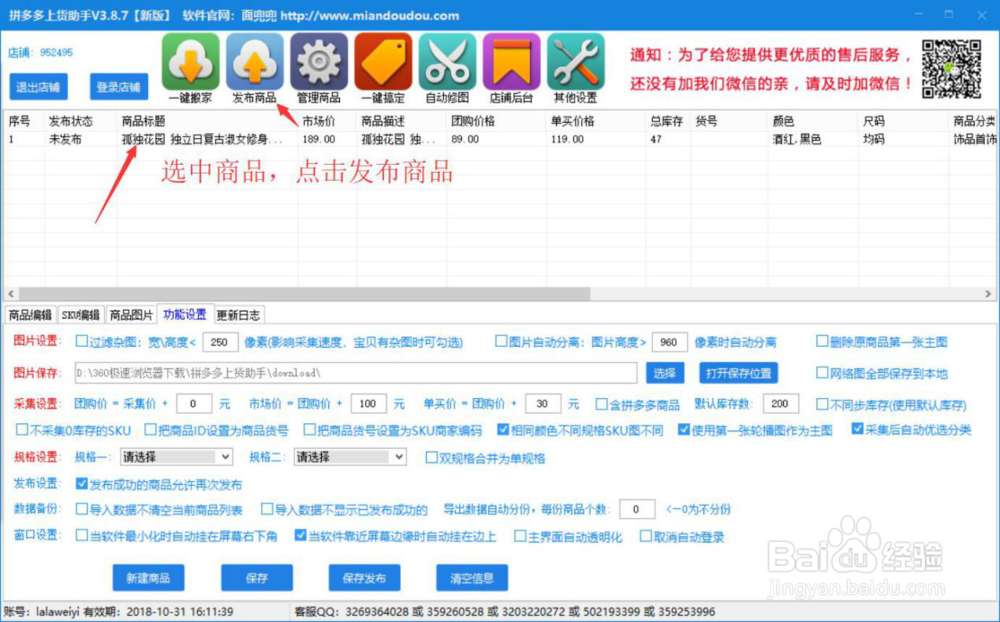The width and height of the screenshot is (1000, 622).
Task: Click the table scrollbar's left arrow
Action: (11, 293)
